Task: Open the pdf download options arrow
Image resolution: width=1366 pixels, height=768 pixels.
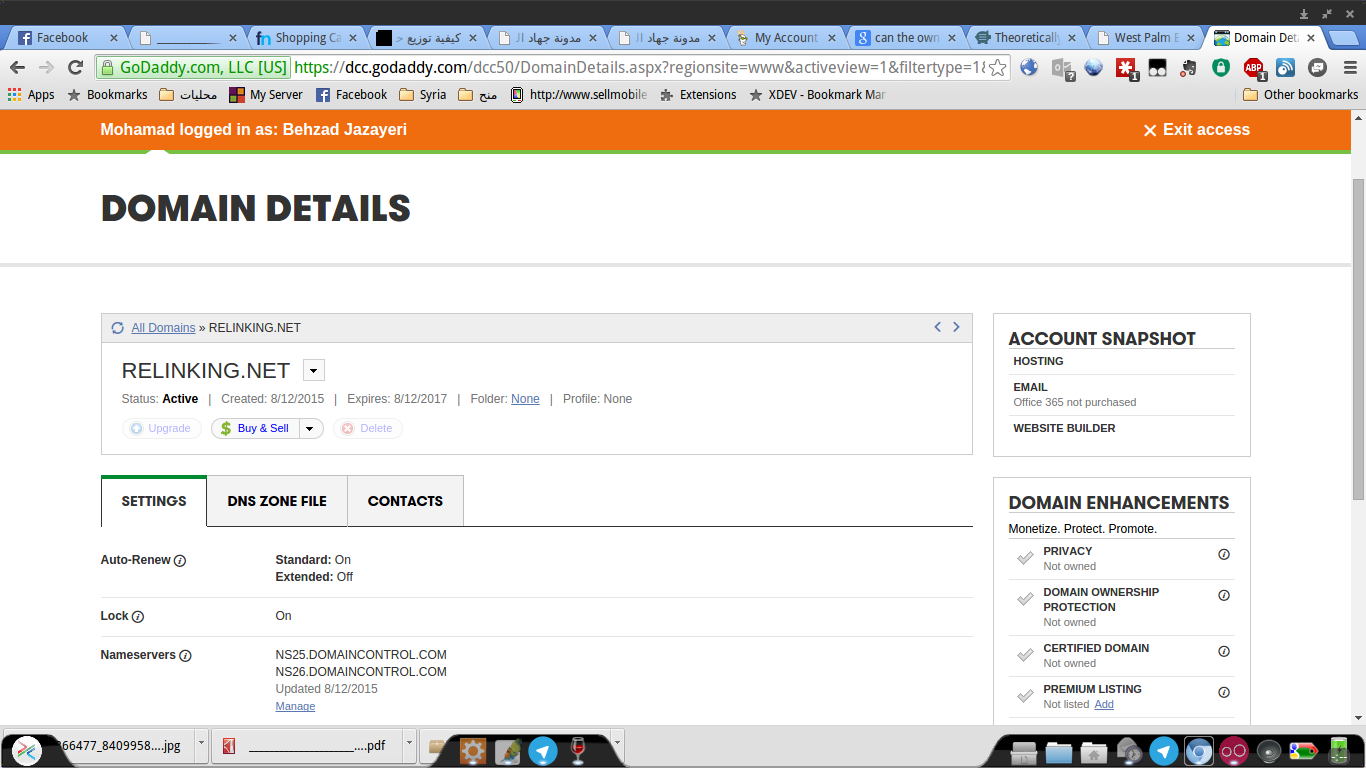Action: click(x=409, y=745)
